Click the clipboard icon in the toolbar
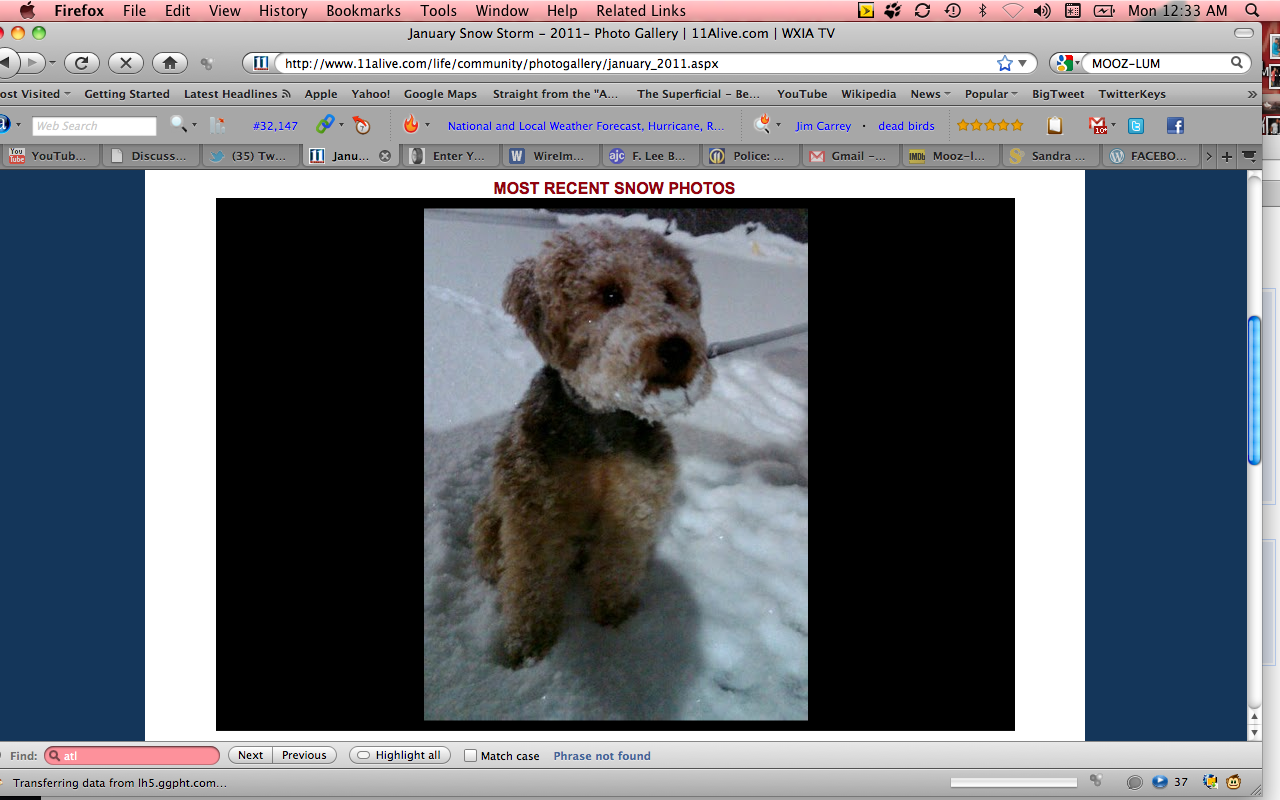The image size is (1280, 800). (1054, 126)
